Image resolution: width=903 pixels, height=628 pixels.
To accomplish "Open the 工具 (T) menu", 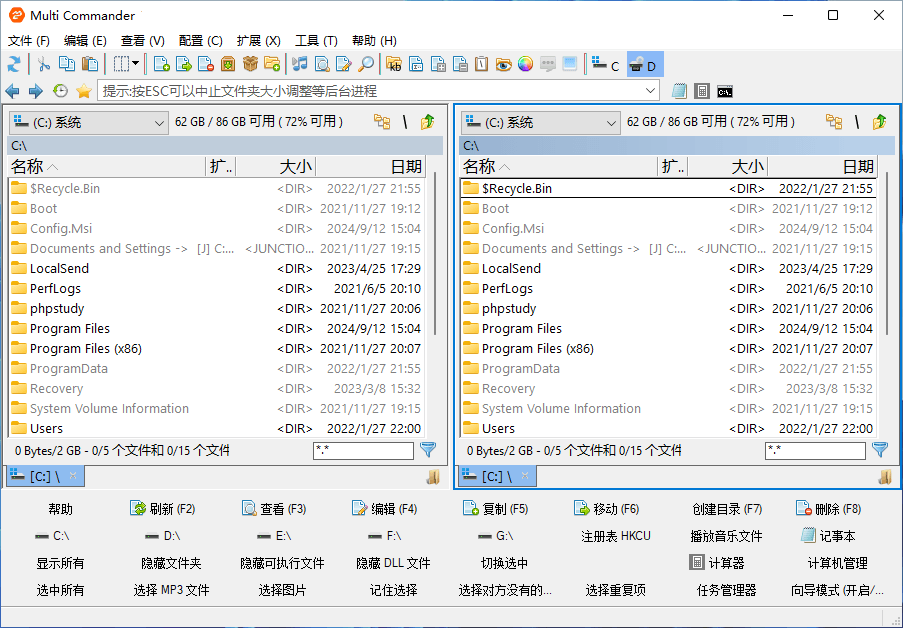I will [x=316, y=41].
